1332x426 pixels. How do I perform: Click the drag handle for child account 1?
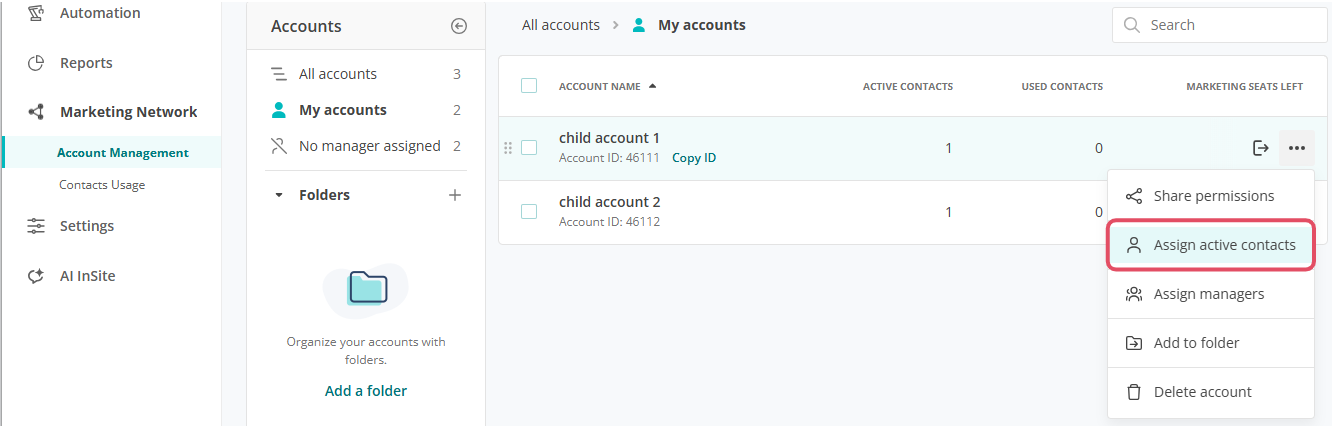click(x=508, y=148)
